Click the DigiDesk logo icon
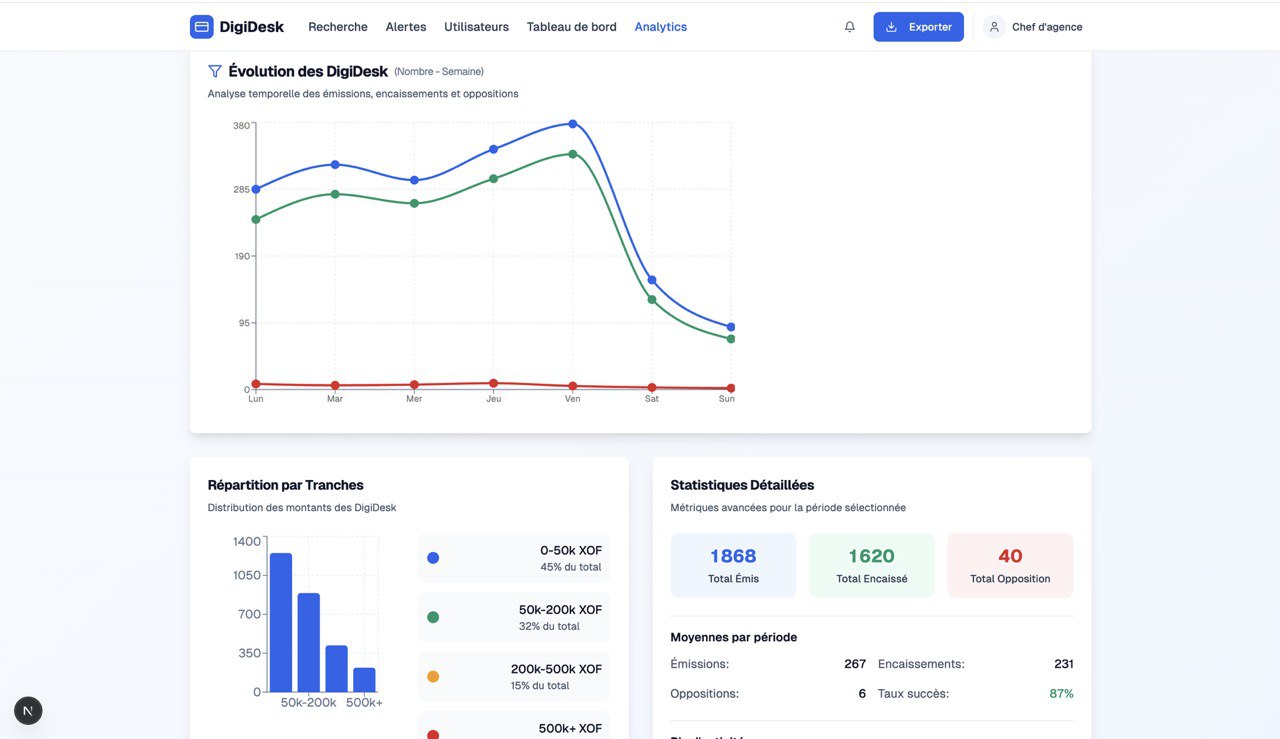Screen dimensions: 1280x739 pos(202,27)
